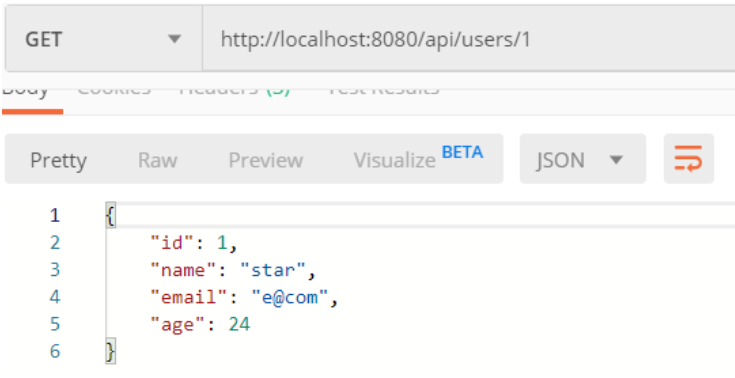The height and width of the screenshot is (378, 735).
Task: Toggle the word wrap icon
Action: [688, 159]
